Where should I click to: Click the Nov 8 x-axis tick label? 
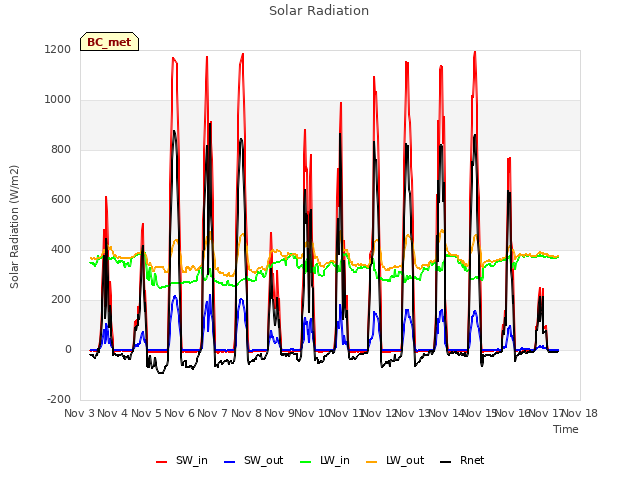246,413
